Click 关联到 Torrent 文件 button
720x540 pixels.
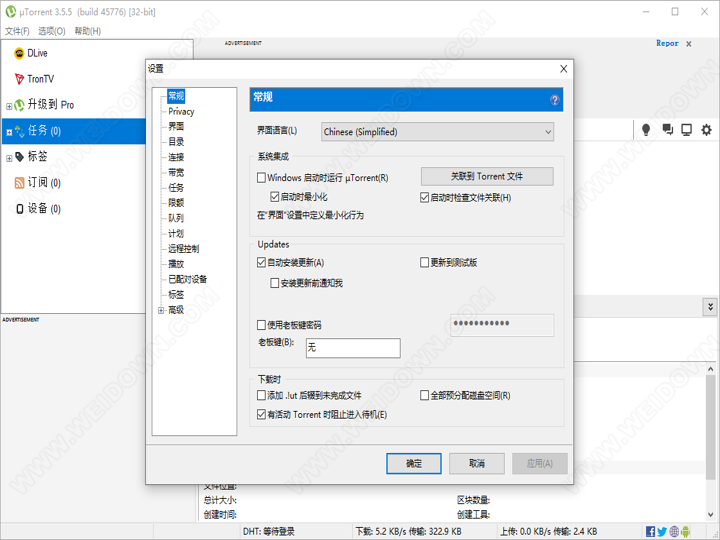487,177
